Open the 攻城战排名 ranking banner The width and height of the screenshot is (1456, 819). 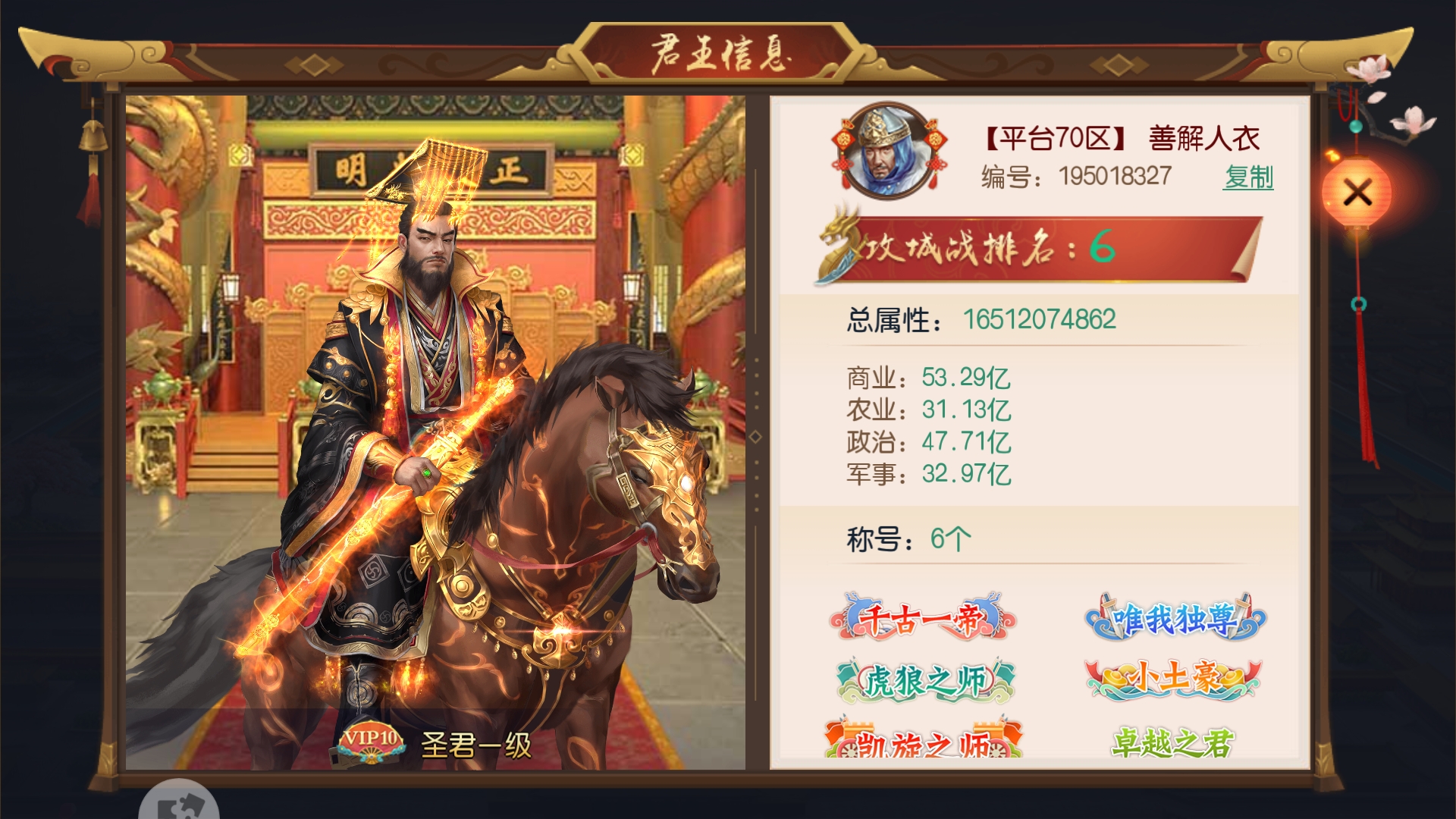[x=1040, y=247]
